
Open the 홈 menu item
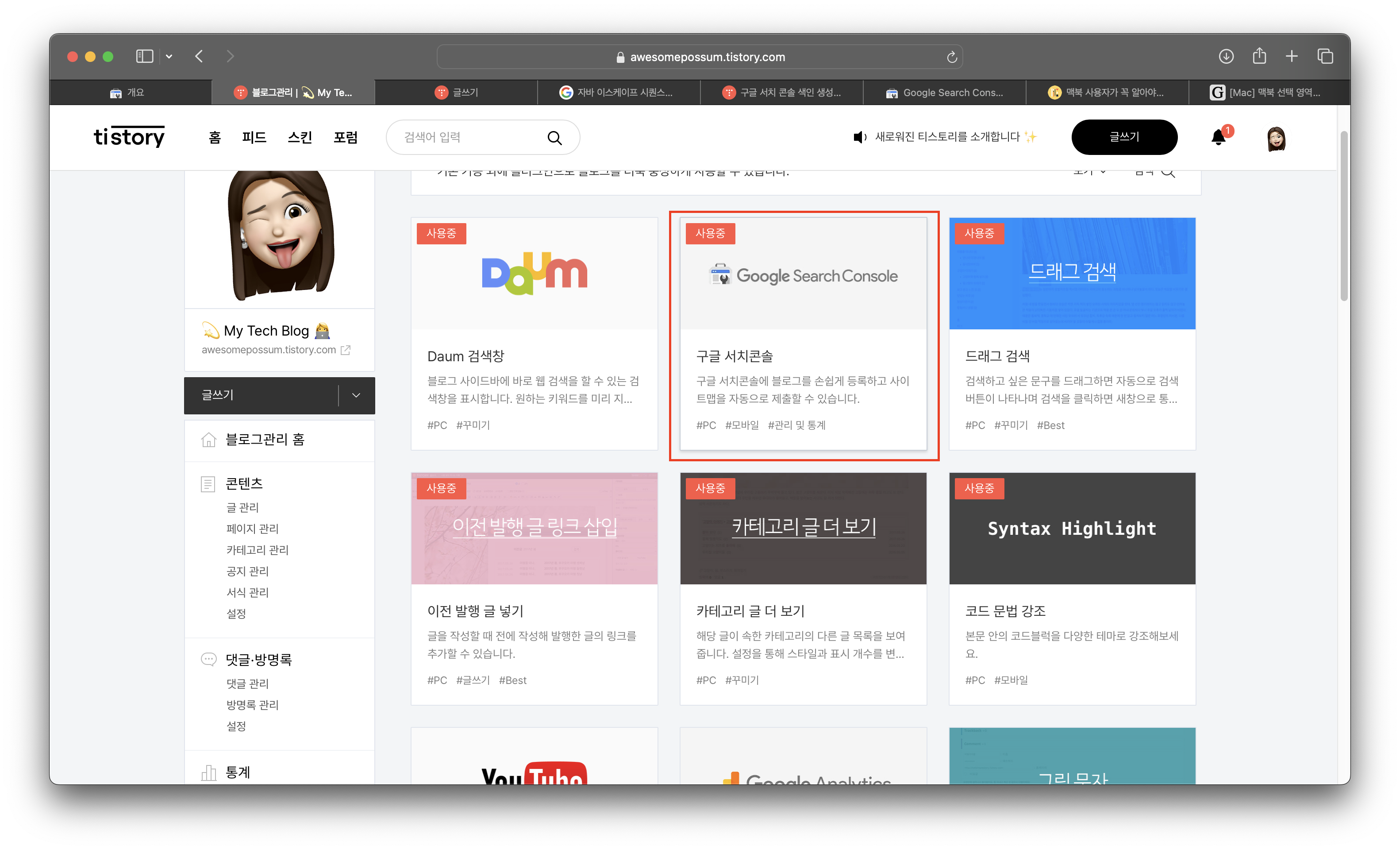[x=214, y=137]
